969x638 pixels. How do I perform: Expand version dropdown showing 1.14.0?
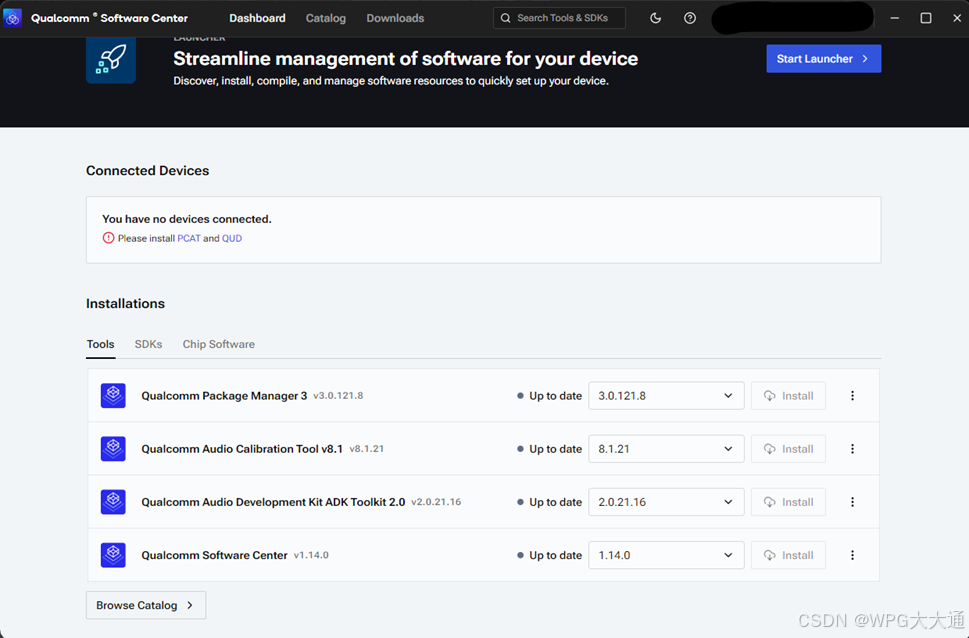coord(666,555)
